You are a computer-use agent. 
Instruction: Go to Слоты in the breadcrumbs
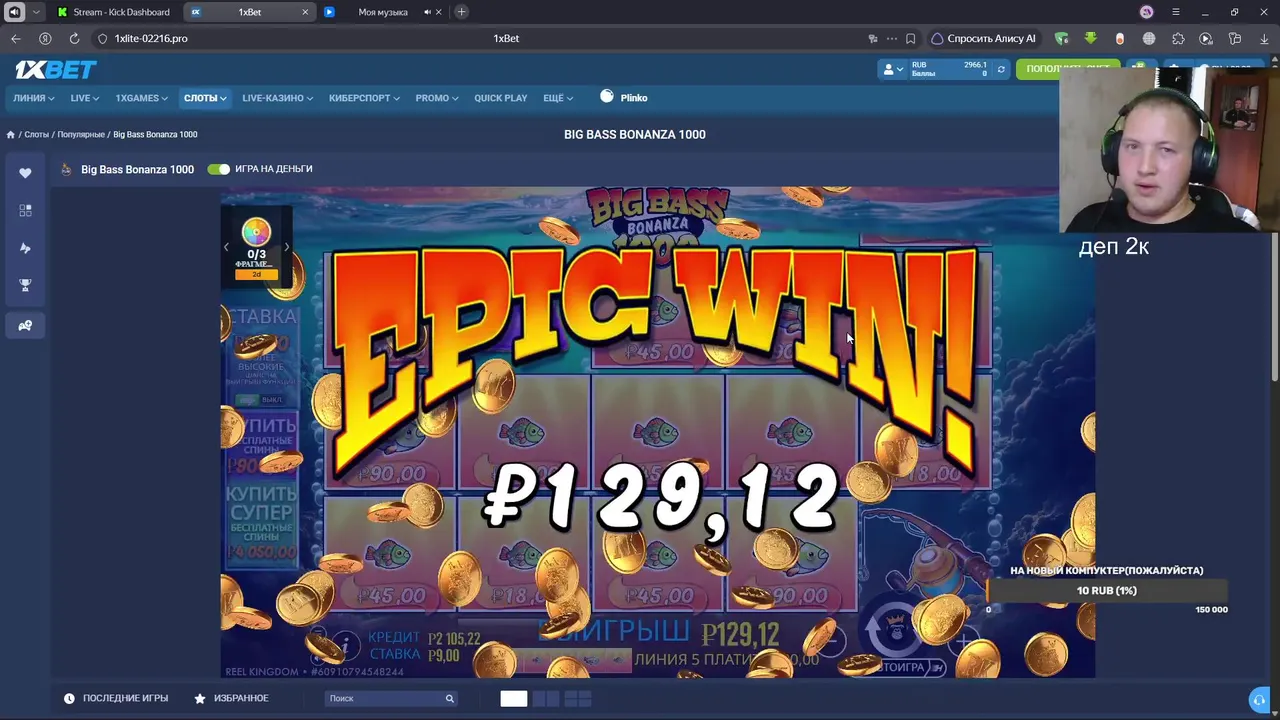click(36, 135)
